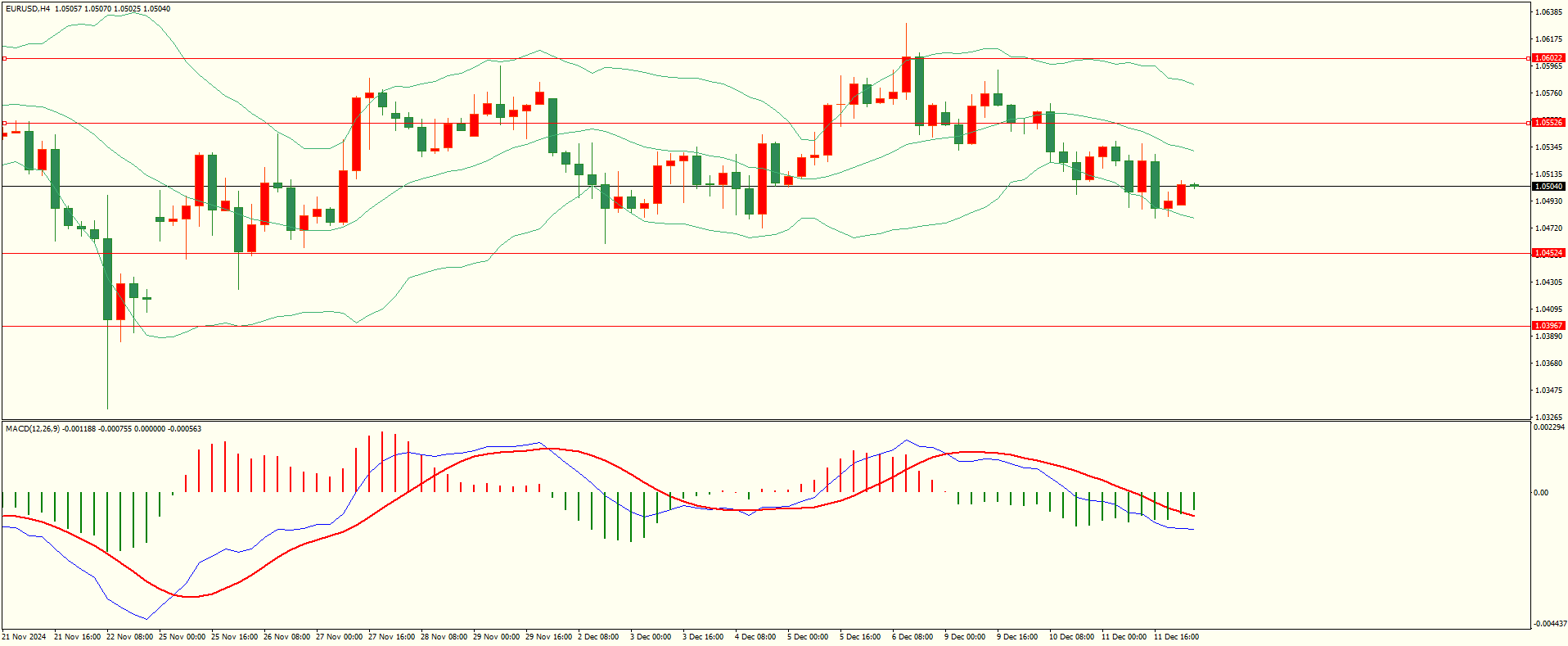Select the 1.05526 red price tag
Viewport: 1568px width, 646px height.
[x=1548, y=123]
